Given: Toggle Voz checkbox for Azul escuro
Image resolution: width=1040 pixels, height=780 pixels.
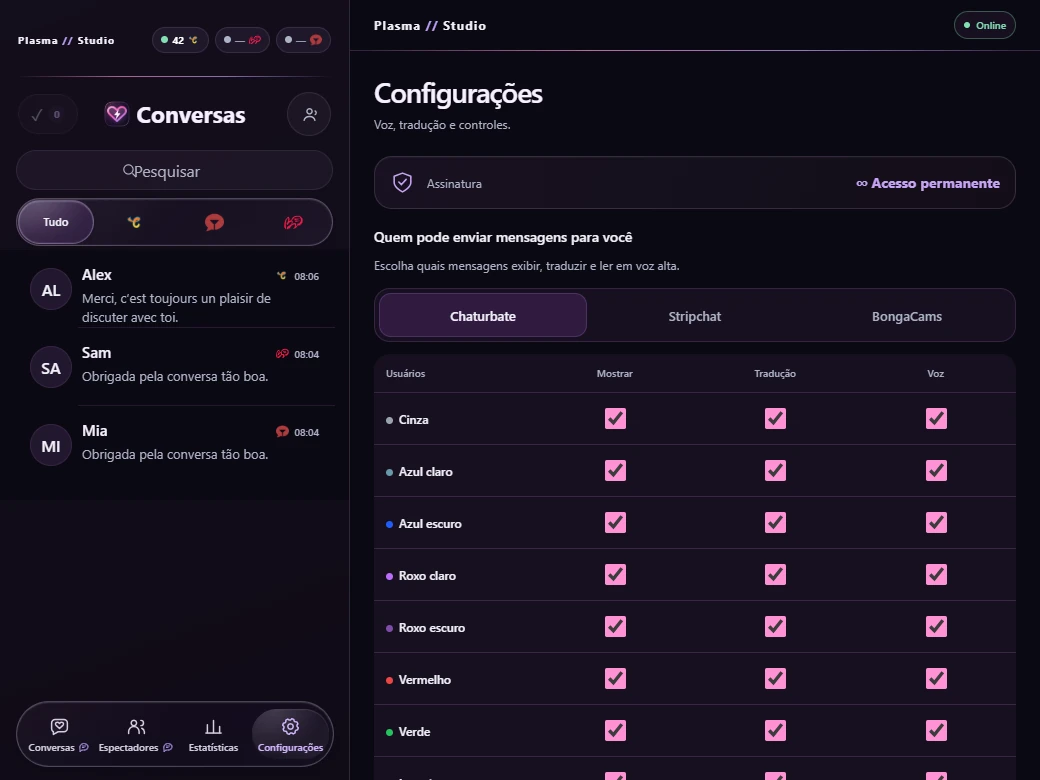Looking at the screenshot, I should 937,523.
